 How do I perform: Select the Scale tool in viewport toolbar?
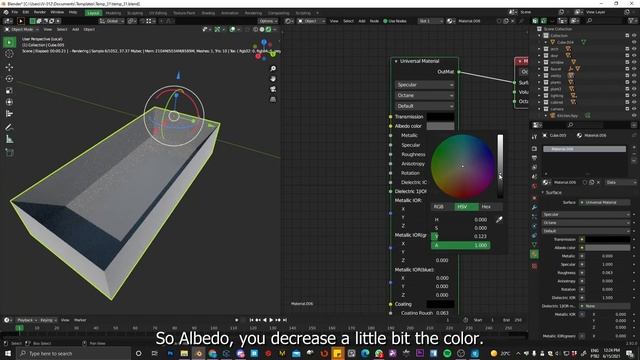tap(9, 90)
